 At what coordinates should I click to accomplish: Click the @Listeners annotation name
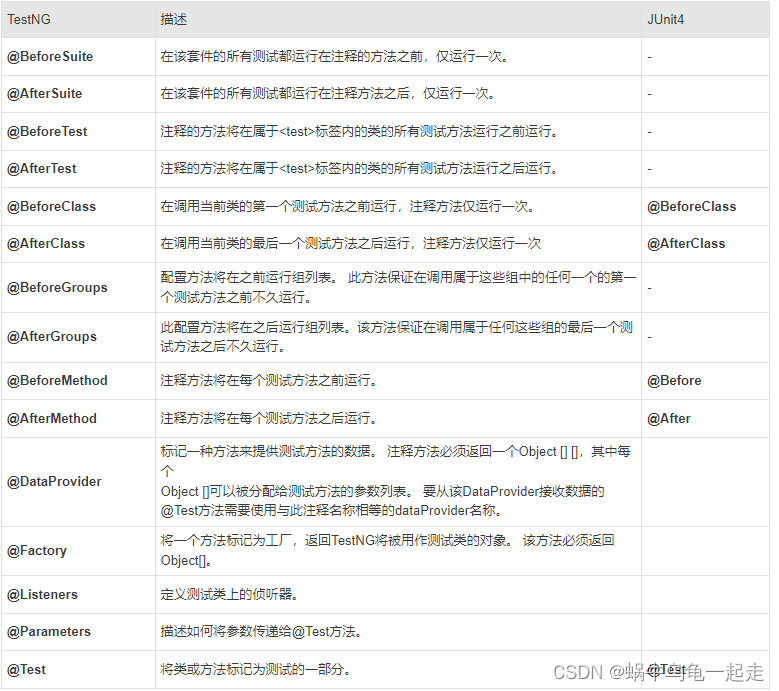click(42, 595)
